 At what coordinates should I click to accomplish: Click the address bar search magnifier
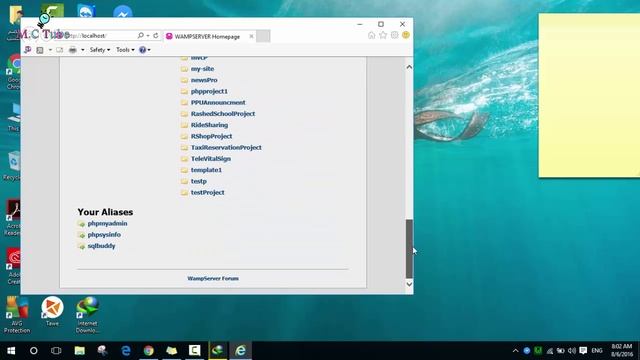(140, 36)
